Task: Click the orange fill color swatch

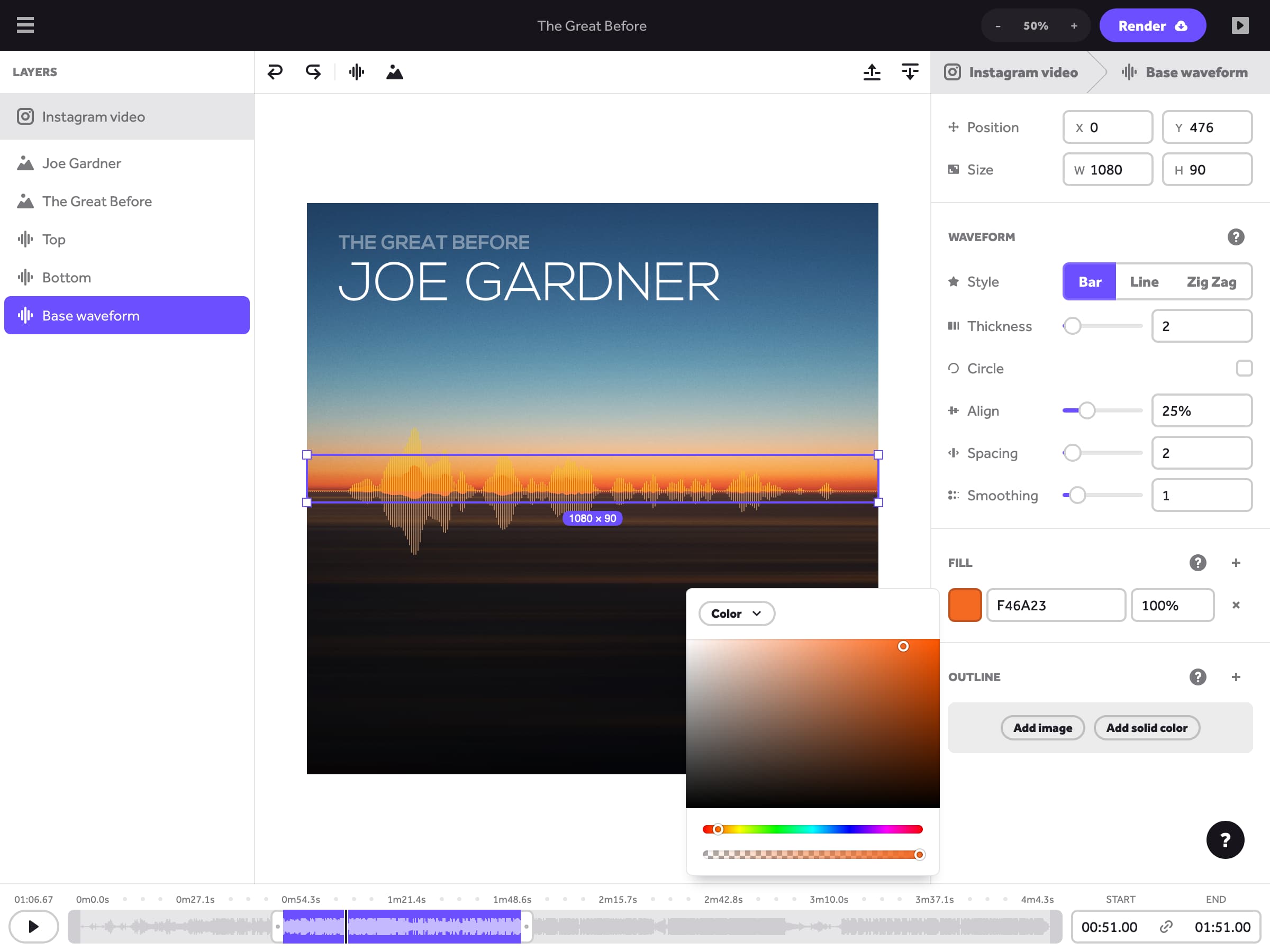Action: coord(965,606)
